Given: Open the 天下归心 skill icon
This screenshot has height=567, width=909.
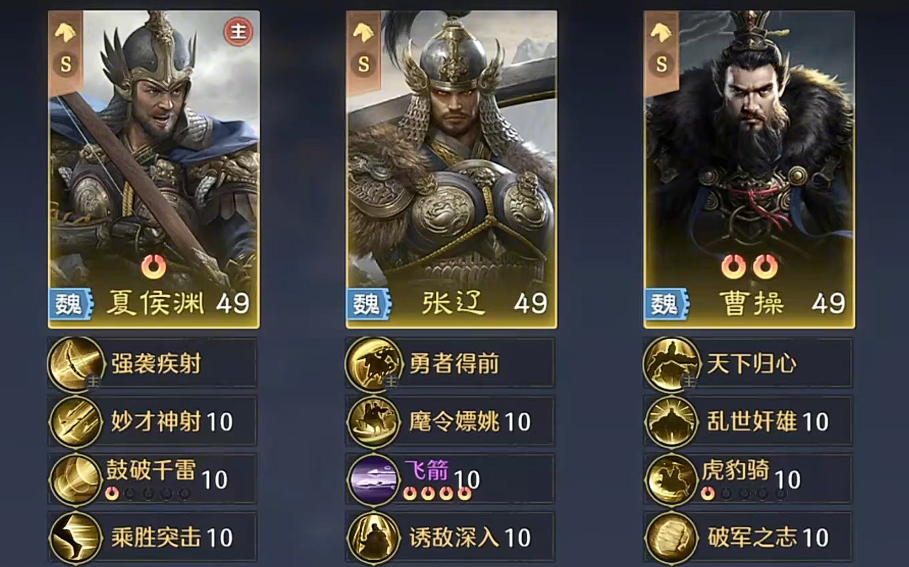Looking at the screenshot, I should 670,364.
